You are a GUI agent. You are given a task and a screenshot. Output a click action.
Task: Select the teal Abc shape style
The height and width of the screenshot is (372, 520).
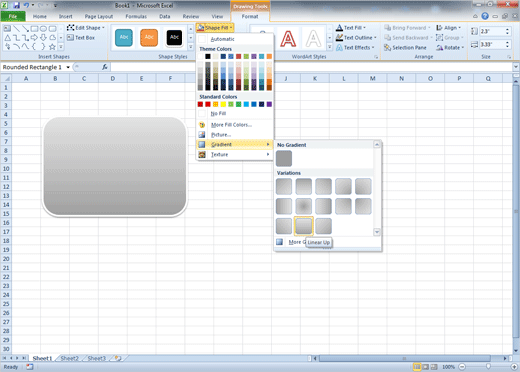click(124, 37)
